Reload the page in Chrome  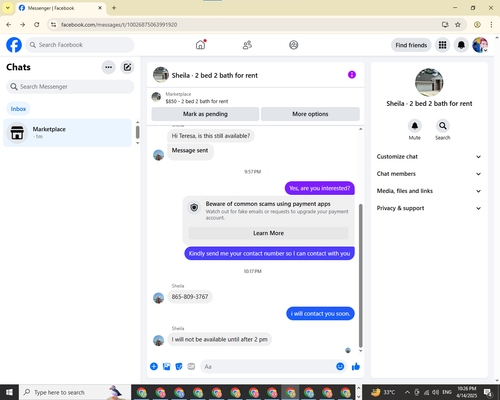[37, 25]
